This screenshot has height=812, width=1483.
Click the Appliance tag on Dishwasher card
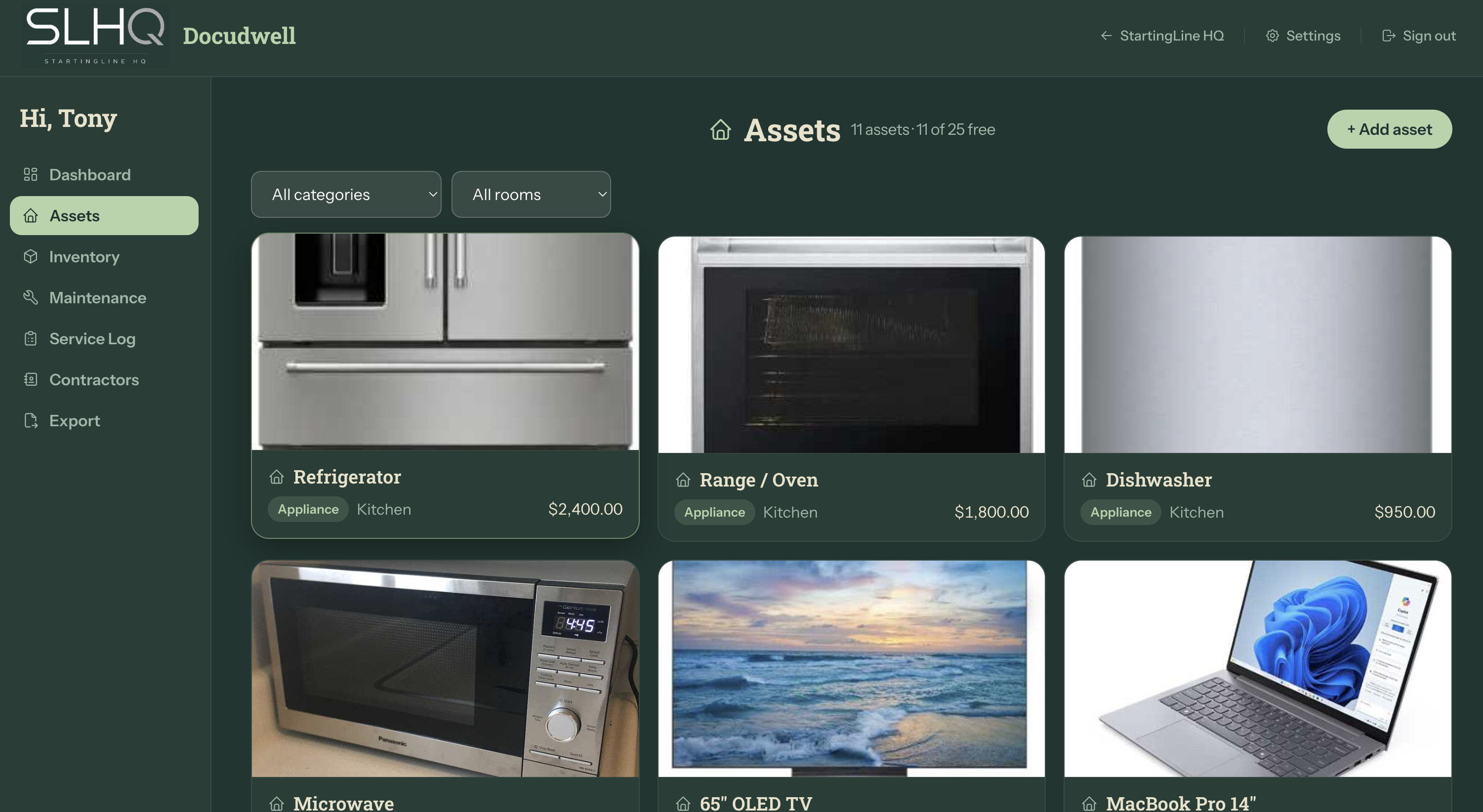coord(1121,512)
